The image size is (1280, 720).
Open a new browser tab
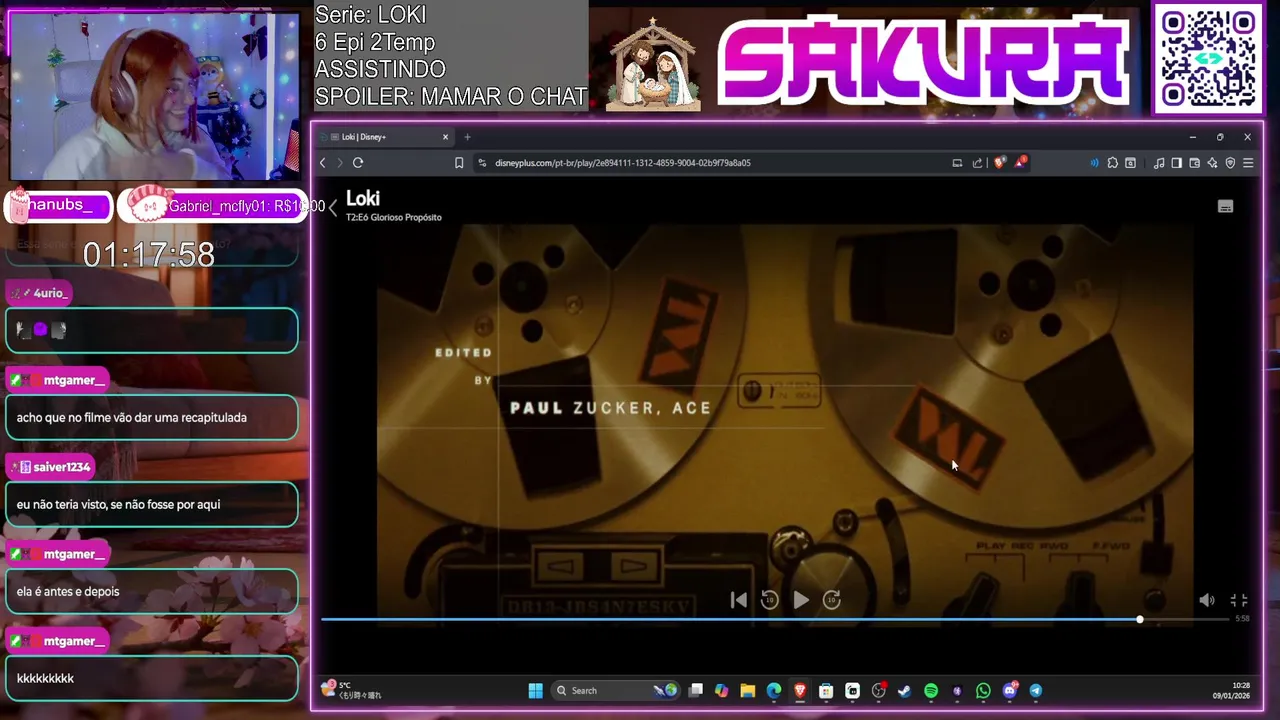[x=467, y=137]
